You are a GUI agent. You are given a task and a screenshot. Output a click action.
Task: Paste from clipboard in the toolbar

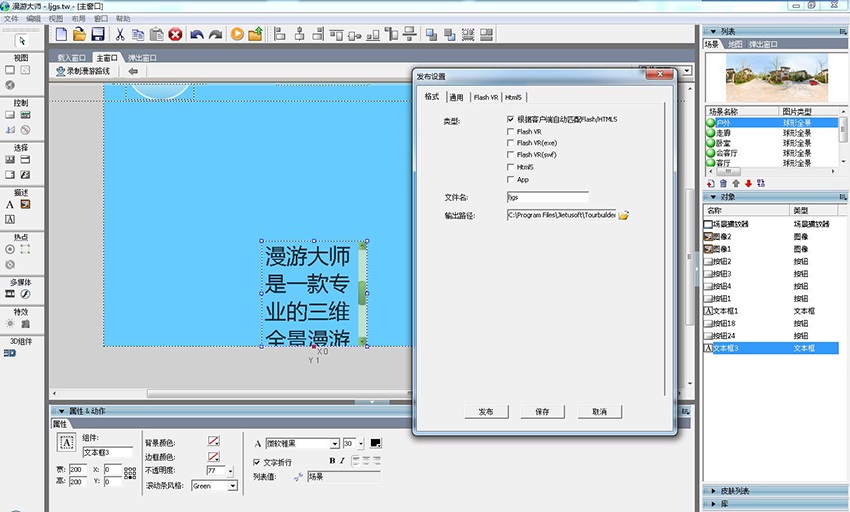coord(157,34)
